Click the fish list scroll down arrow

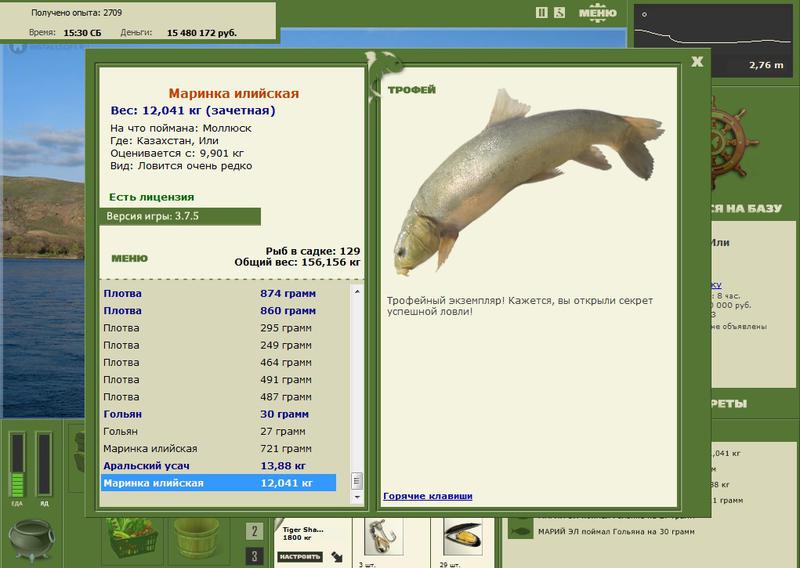pyautogui.click(x=357, y=497)
